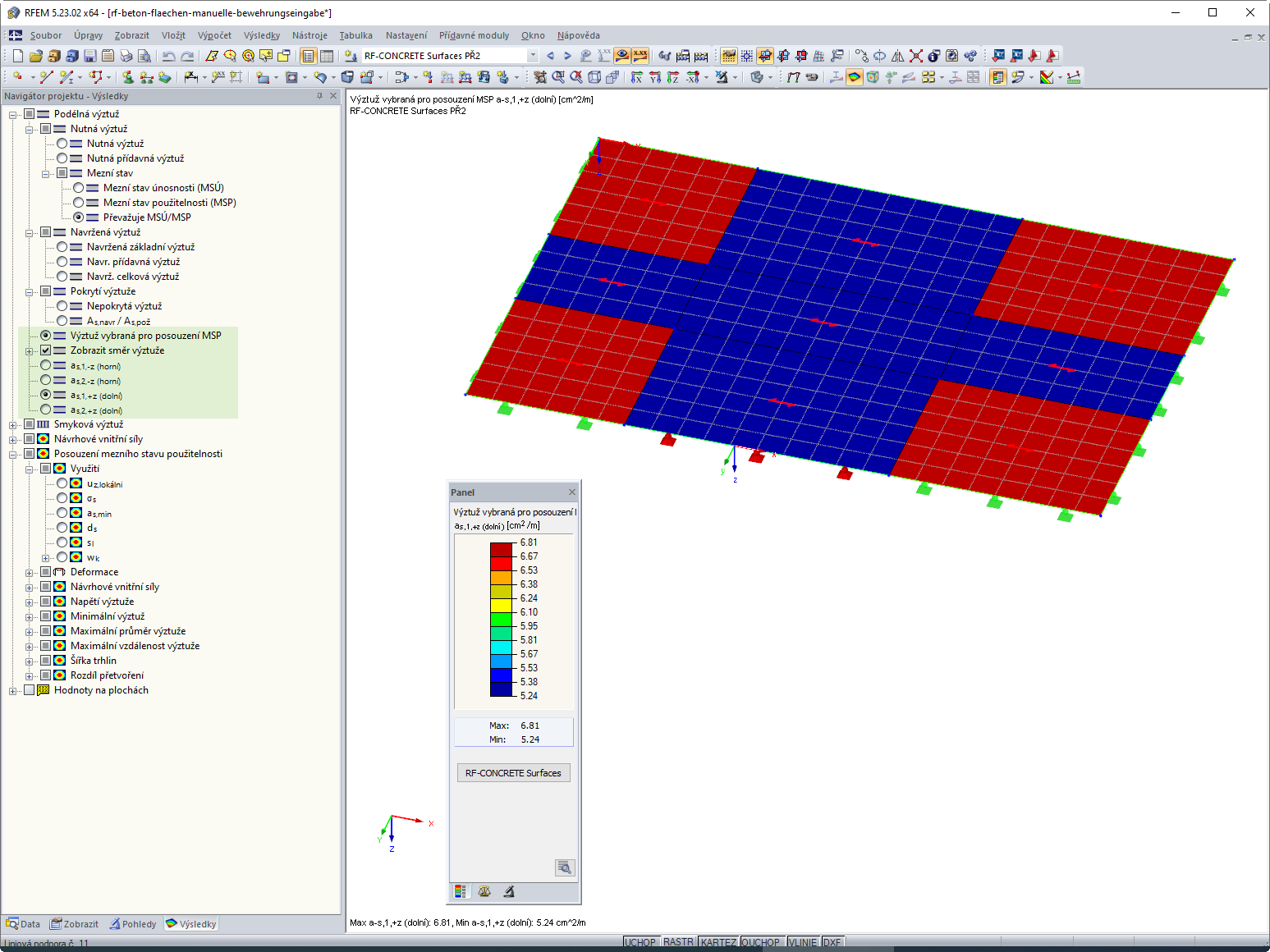Save the model using the diskette icon
This screenshot has height=952, width=1270.
[x=90, y=56]
